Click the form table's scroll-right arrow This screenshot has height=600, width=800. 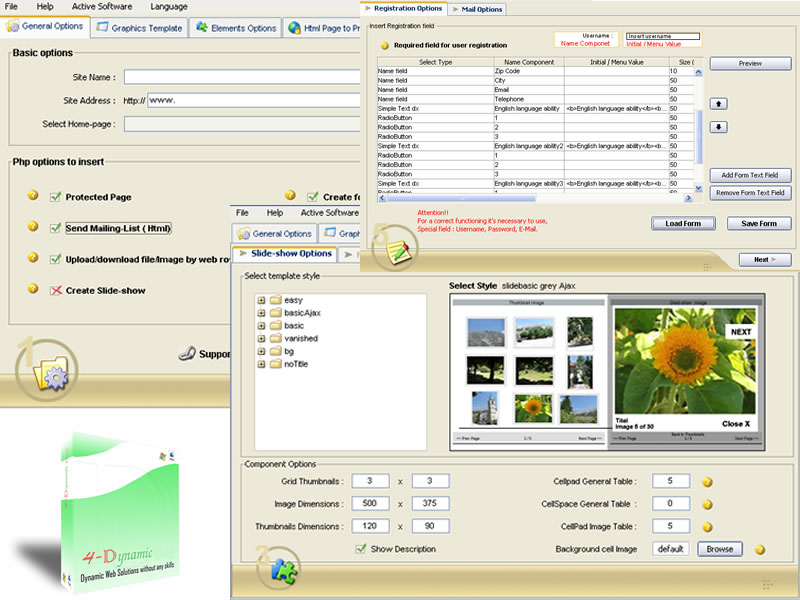coord(688,198)
